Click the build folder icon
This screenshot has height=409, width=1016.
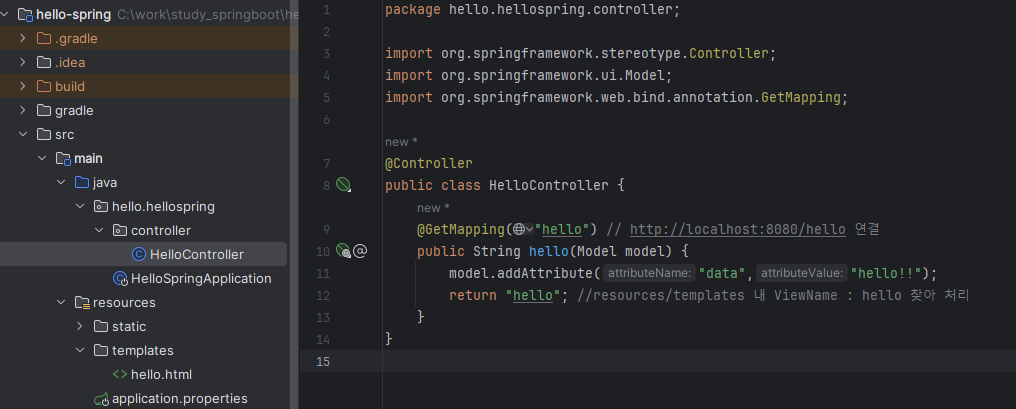[x=44, y=86]
